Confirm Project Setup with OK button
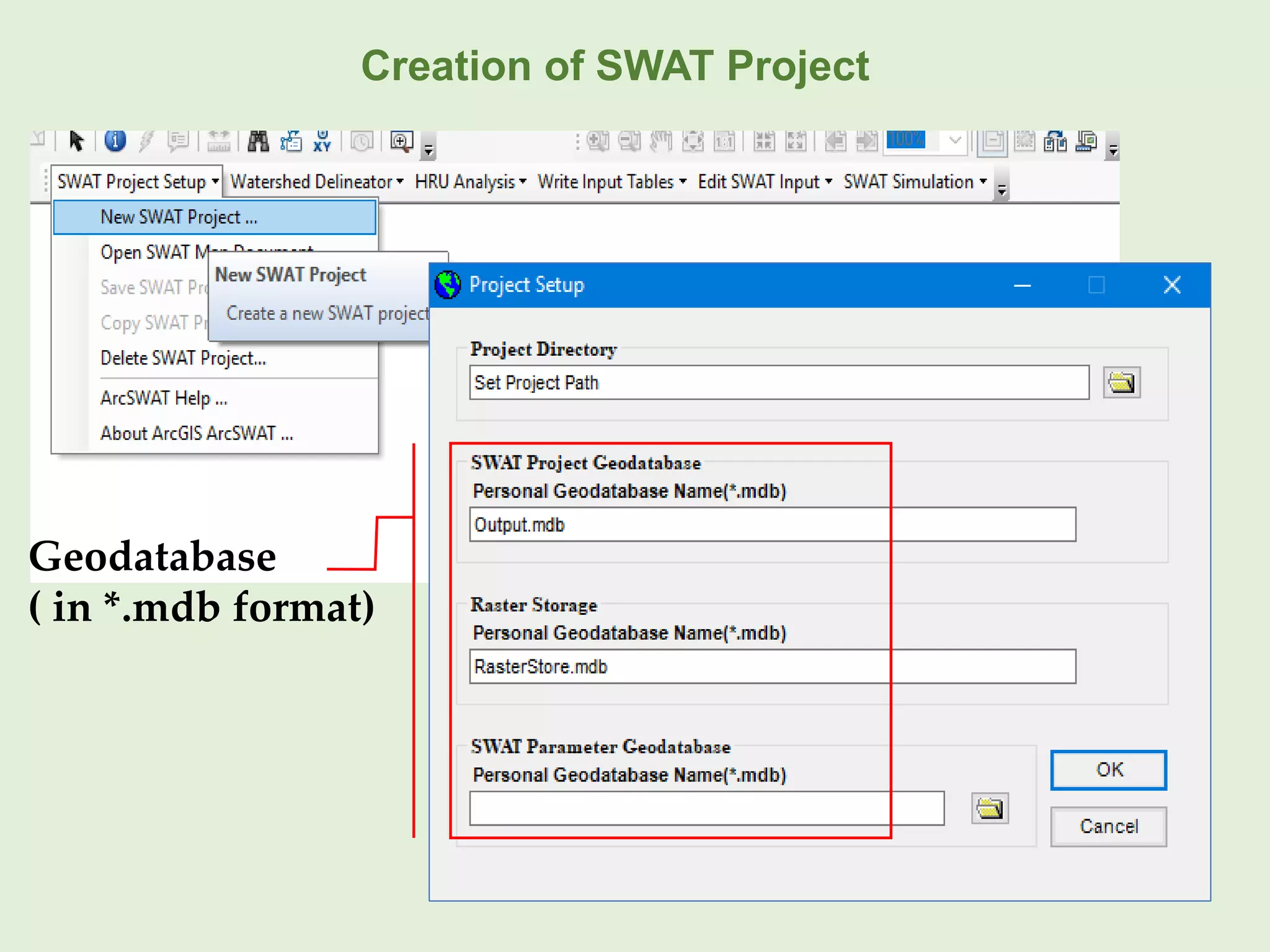 tap(1109, 770)
